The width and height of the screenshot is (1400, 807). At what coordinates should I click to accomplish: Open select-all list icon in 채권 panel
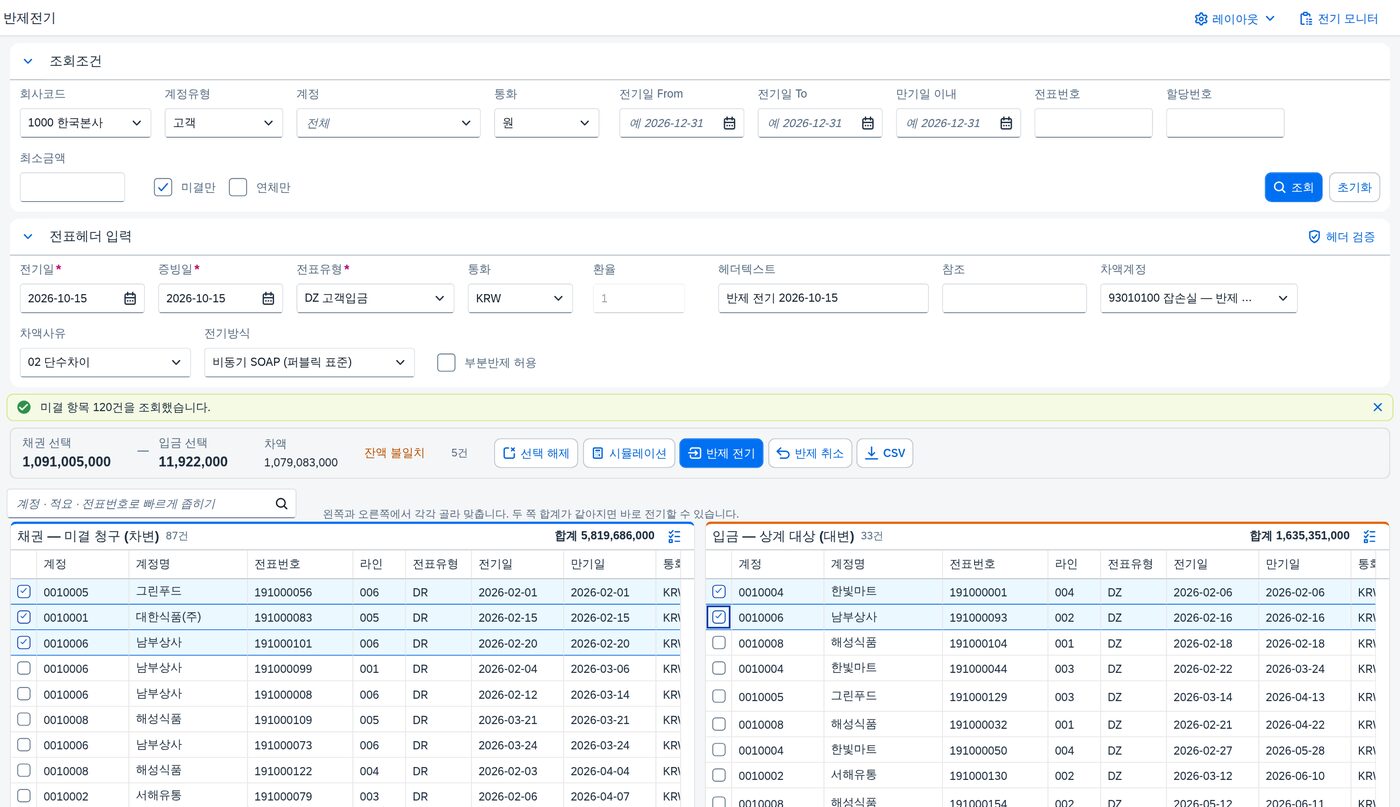tap(674, 536)
